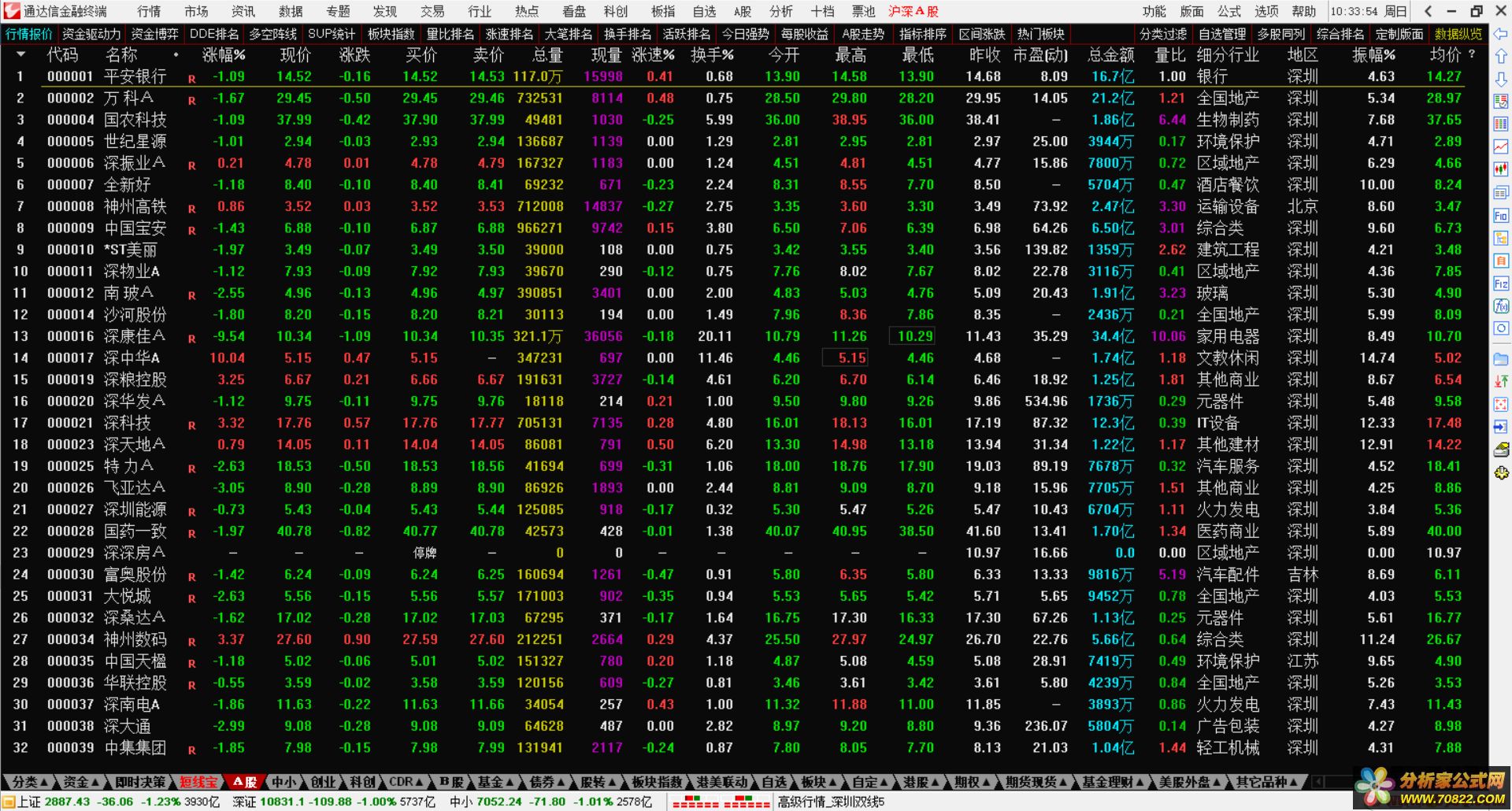The image size is (1512, 811).
Task: Click the small square icon before 上证 in status bar
Action: (9, 802)
